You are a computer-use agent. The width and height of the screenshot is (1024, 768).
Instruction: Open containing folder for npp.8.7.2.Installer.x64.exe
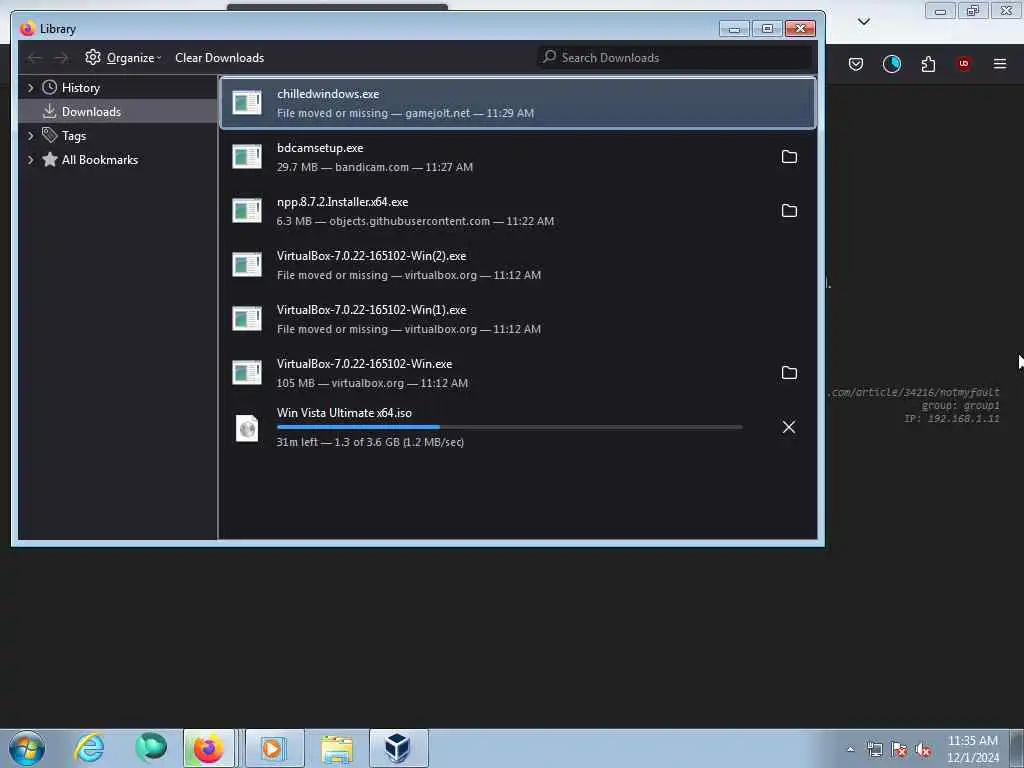tap(789, 211)
